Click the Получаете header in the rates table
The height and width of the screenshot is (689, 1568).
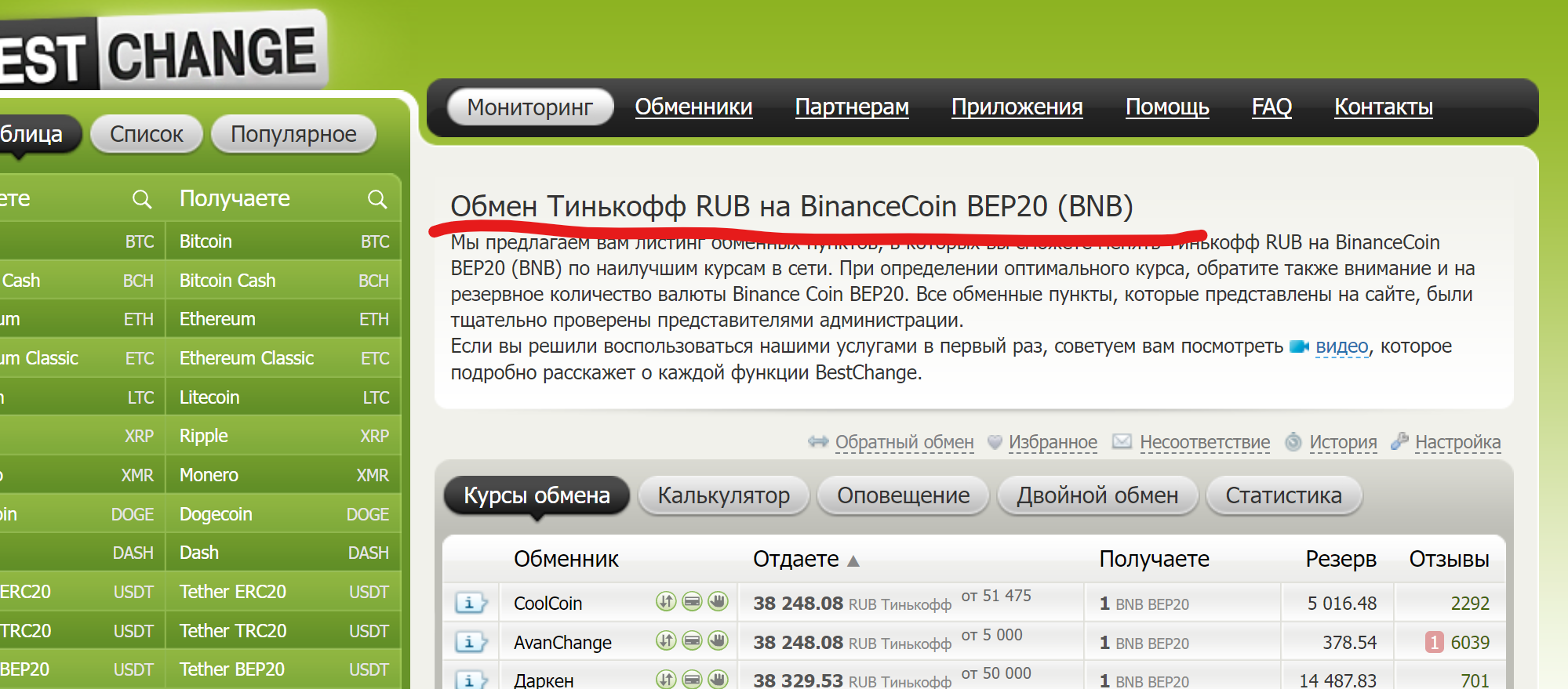pyautogui.click(x=1154, y=559)
